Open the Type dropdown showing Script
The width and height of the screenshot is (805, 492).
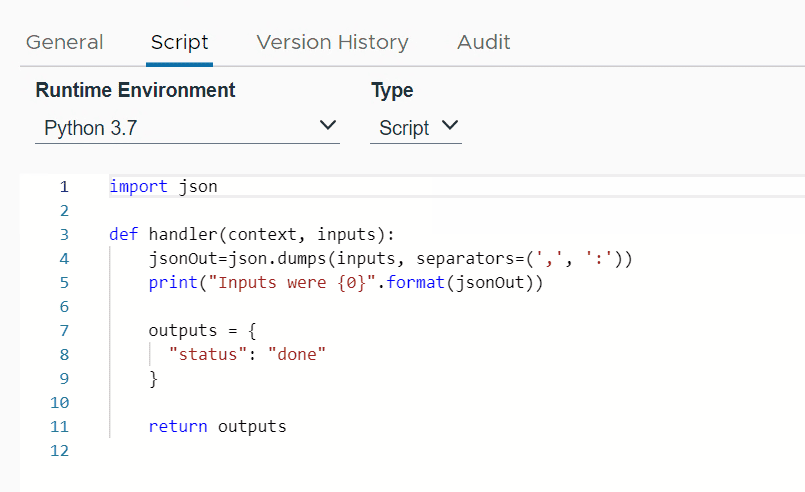[415, 128]
